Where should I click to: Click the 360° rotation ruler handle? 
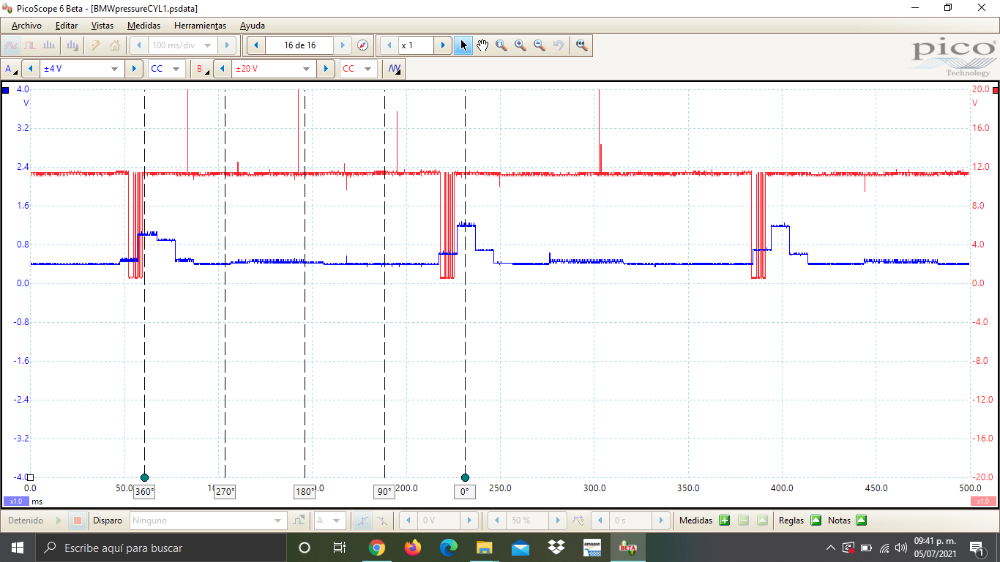pyautogui.click(x=144, y=492)
